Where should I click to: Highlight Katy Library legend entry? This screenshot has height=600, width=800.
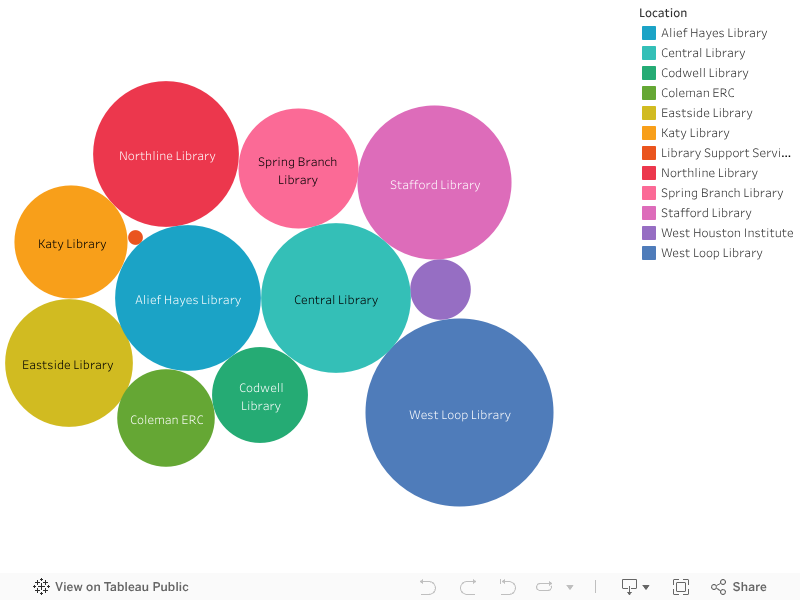[695, 133]
